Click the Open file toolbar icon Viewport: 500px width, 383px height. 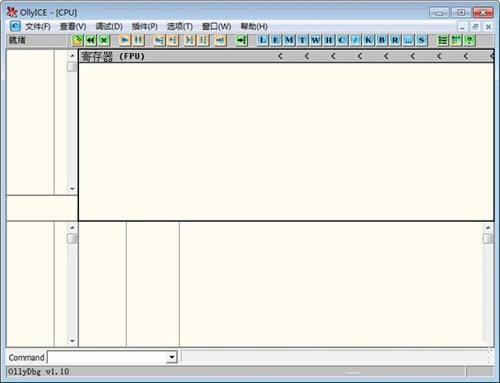[77, 40]
